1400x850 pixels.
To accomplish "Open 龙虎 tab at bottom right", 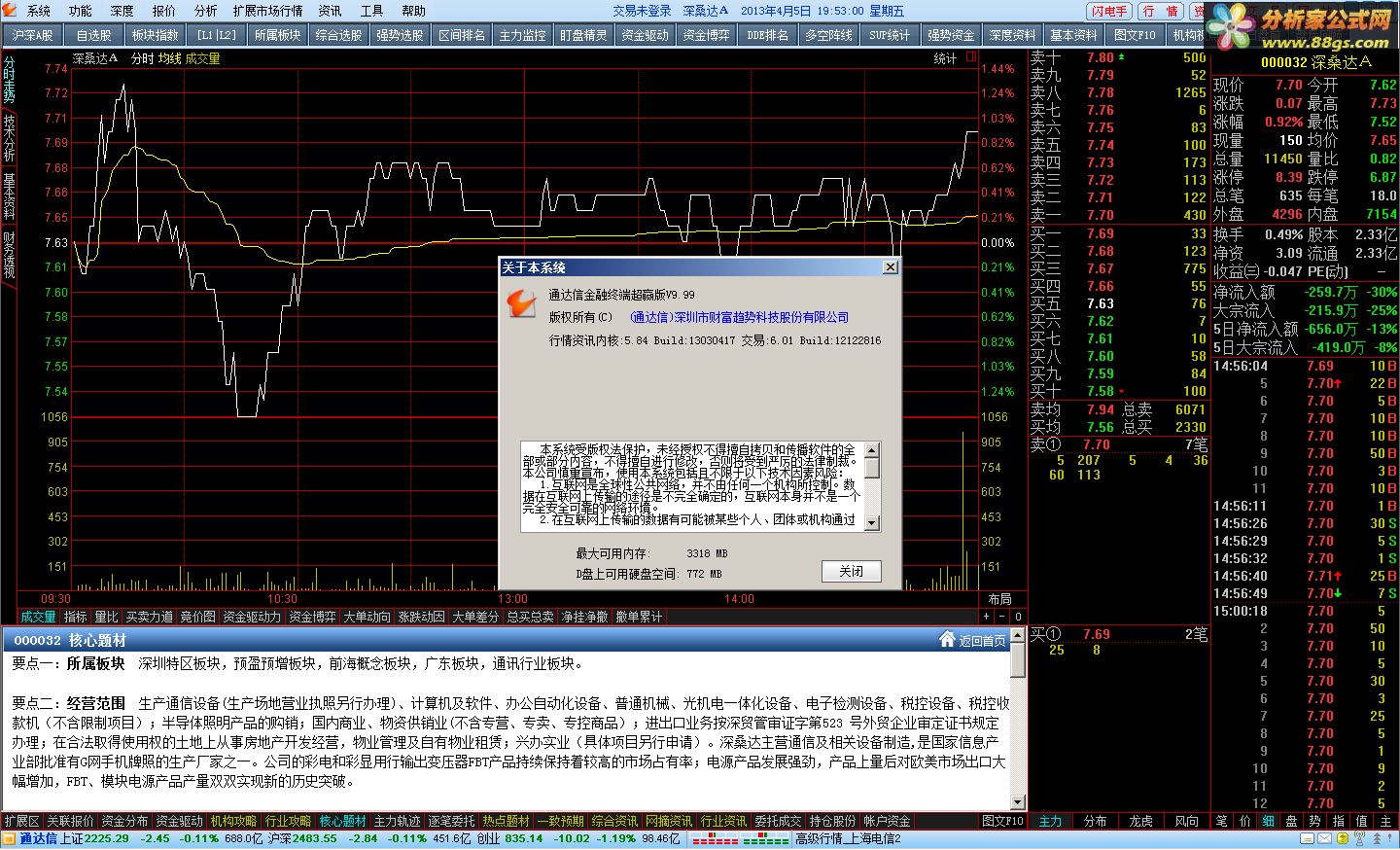I will pos(1140,821).
